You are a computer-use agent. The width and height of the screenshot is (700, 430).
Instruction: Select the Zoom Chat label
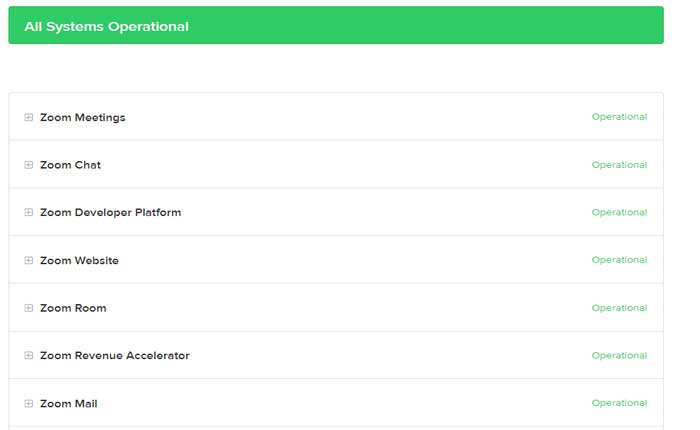[70, 165]
